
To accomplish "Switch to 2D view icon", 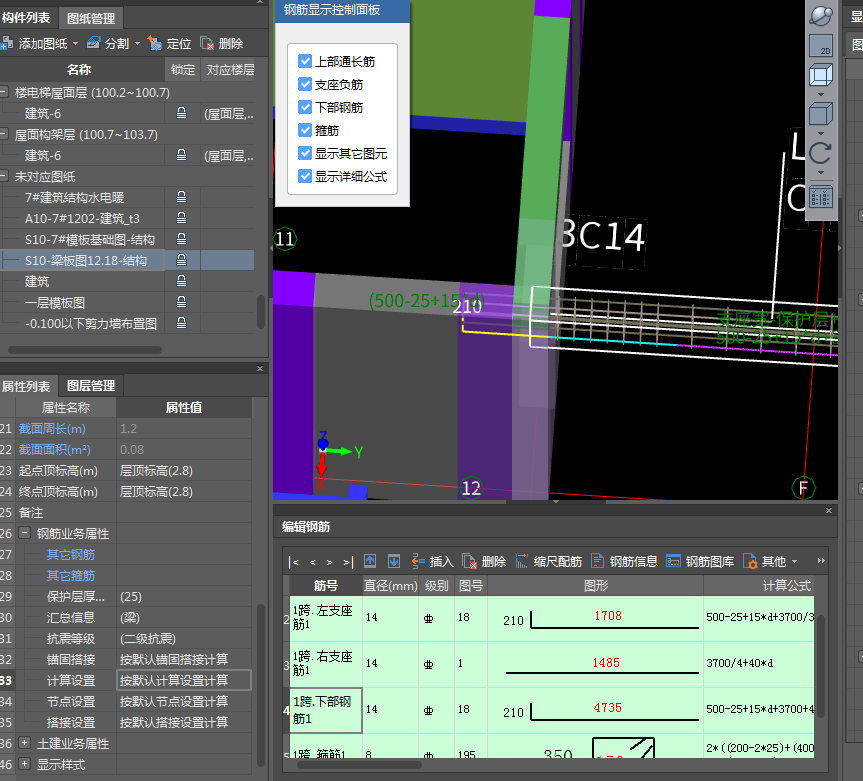I will click(x=821, y=46).
